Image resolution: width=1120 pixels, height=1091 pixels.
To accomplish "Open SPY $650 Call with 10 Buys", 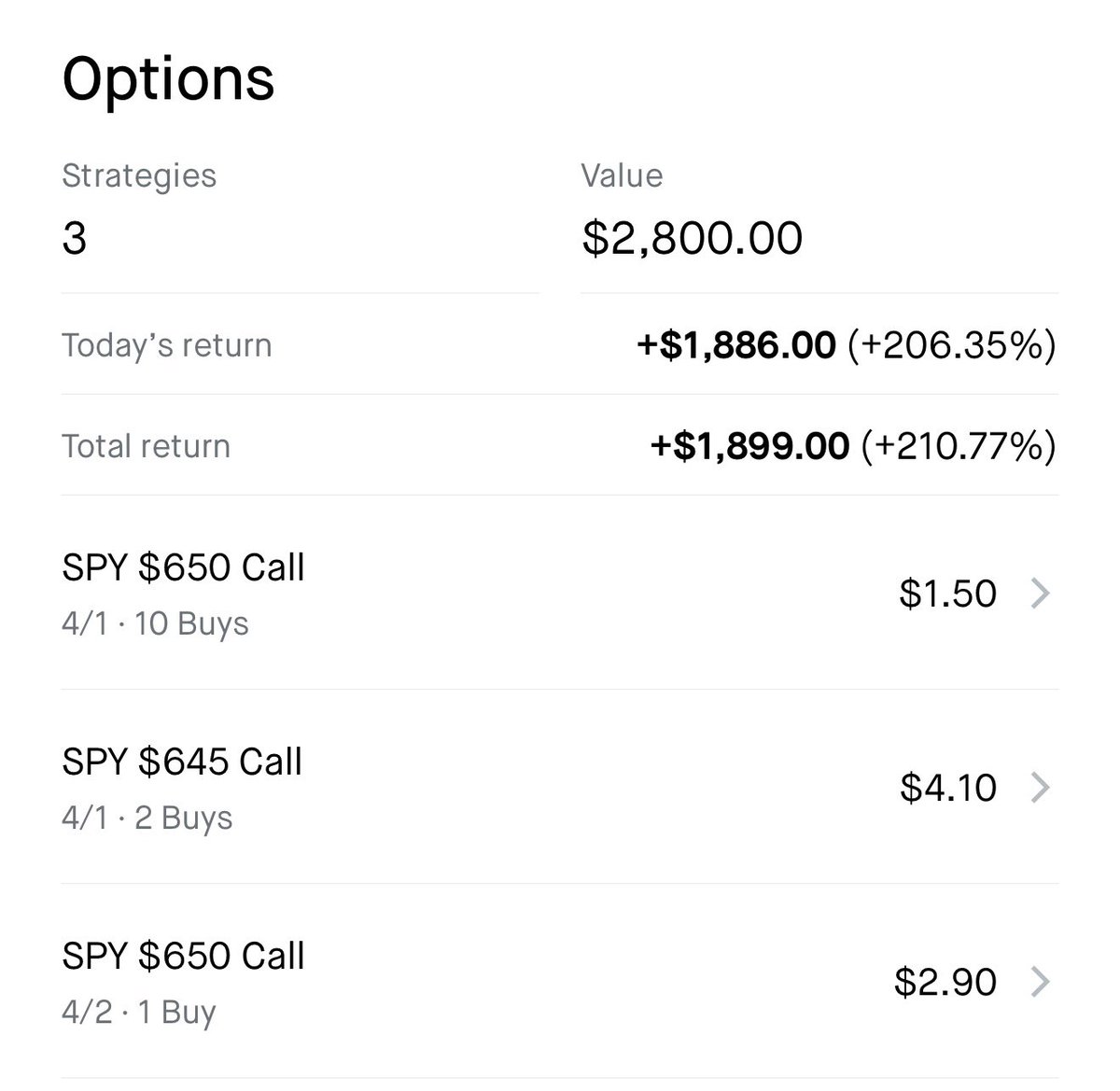I will (x=183, y=568).
